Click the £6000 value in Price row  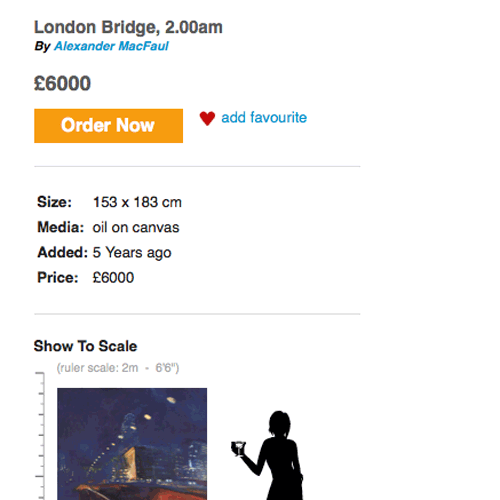113,278
